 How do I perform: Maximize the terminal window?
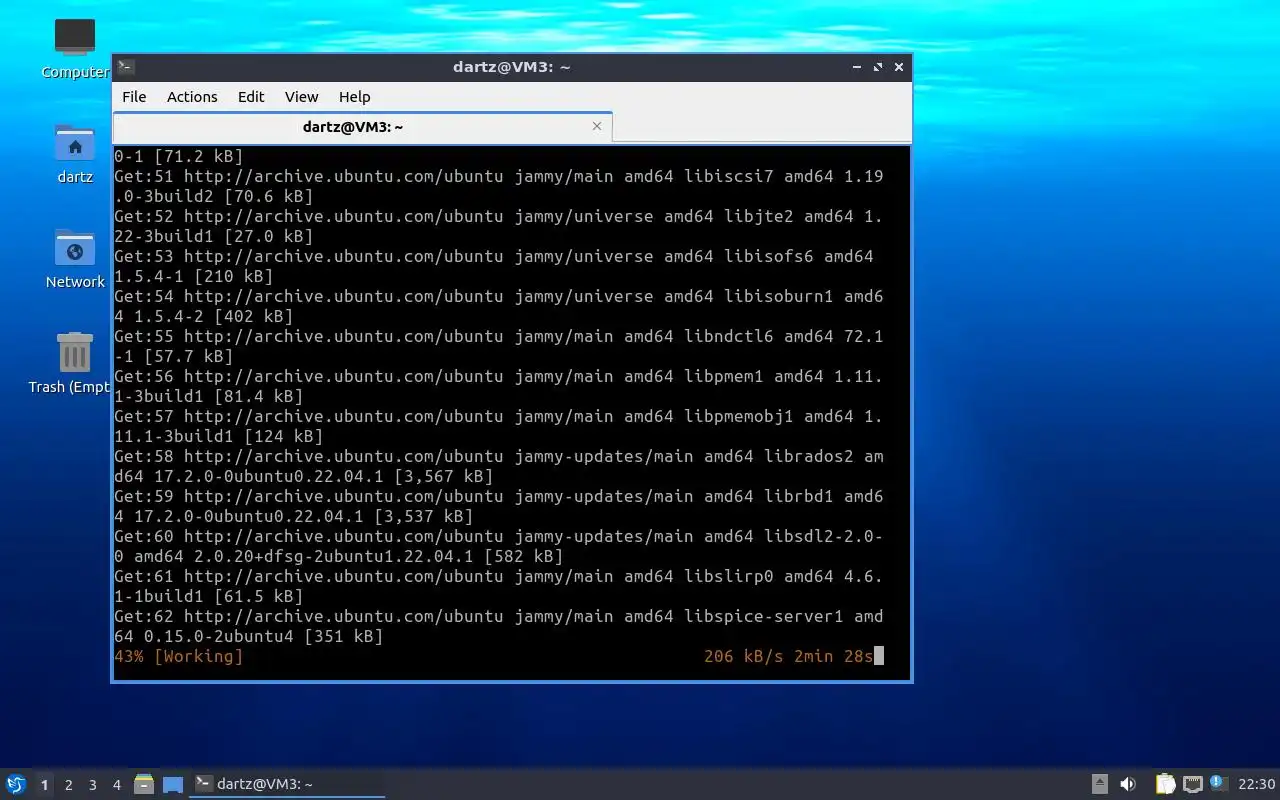click(878, 67)
